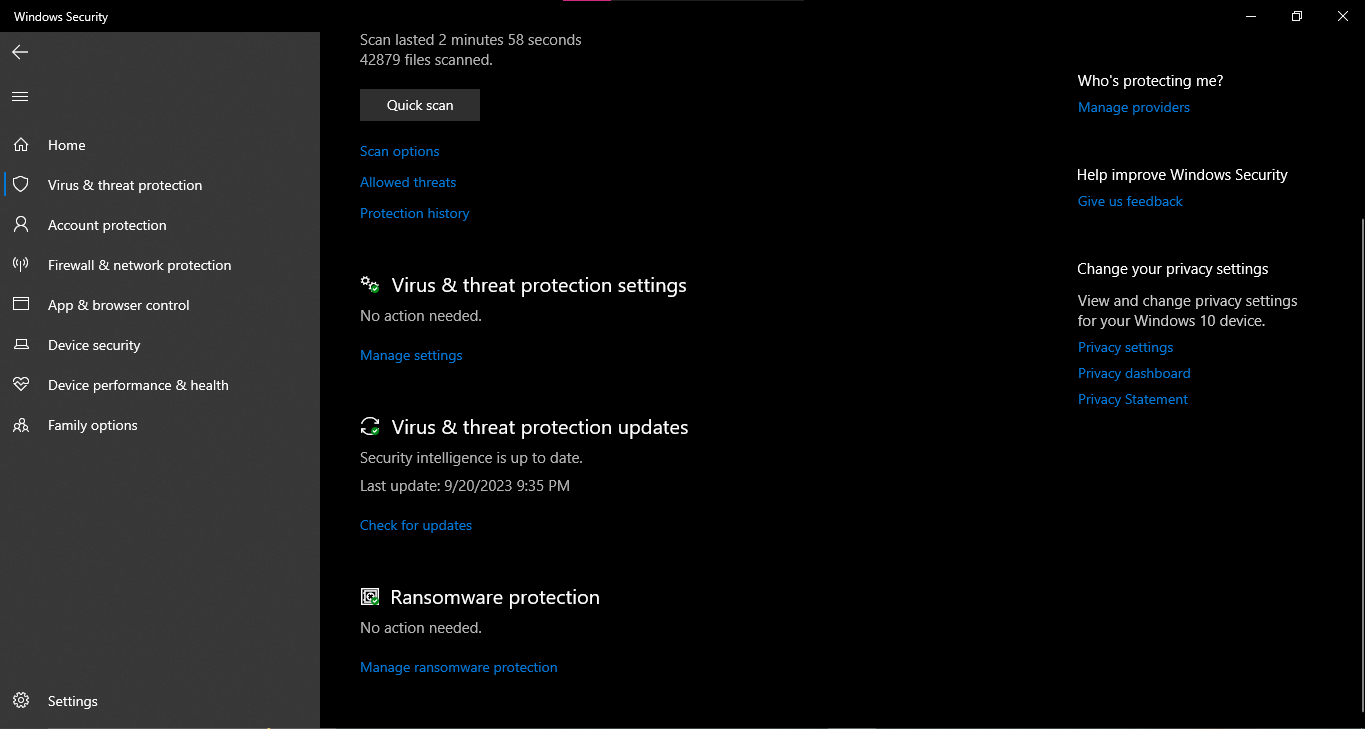The height and width of the screenshot is (729, 1365).
Task: Open Manage ransomware protection link
Action: [459, 667]
